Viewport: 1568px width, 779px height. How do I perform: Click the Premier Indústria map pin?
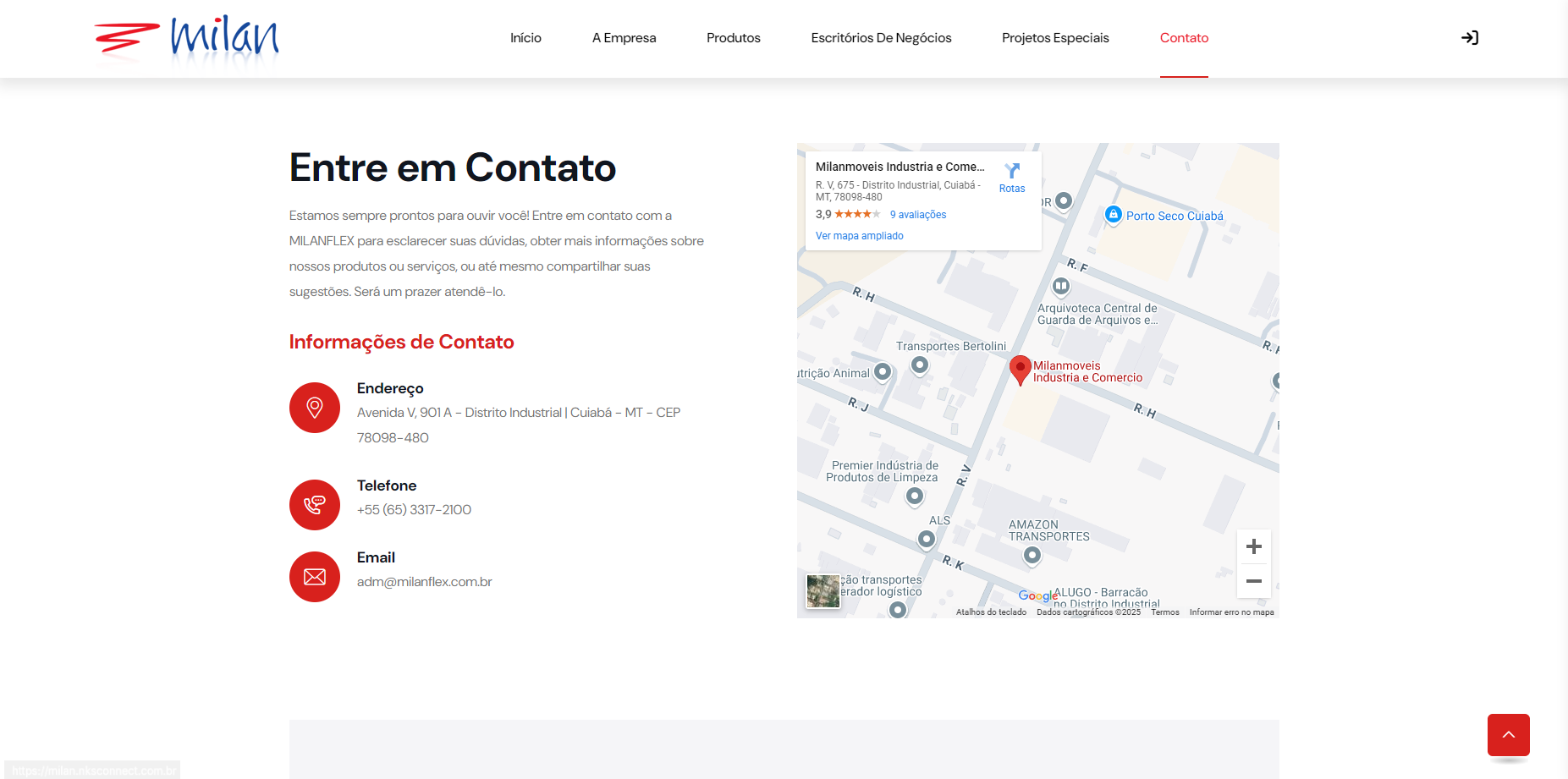coord(915,496)
